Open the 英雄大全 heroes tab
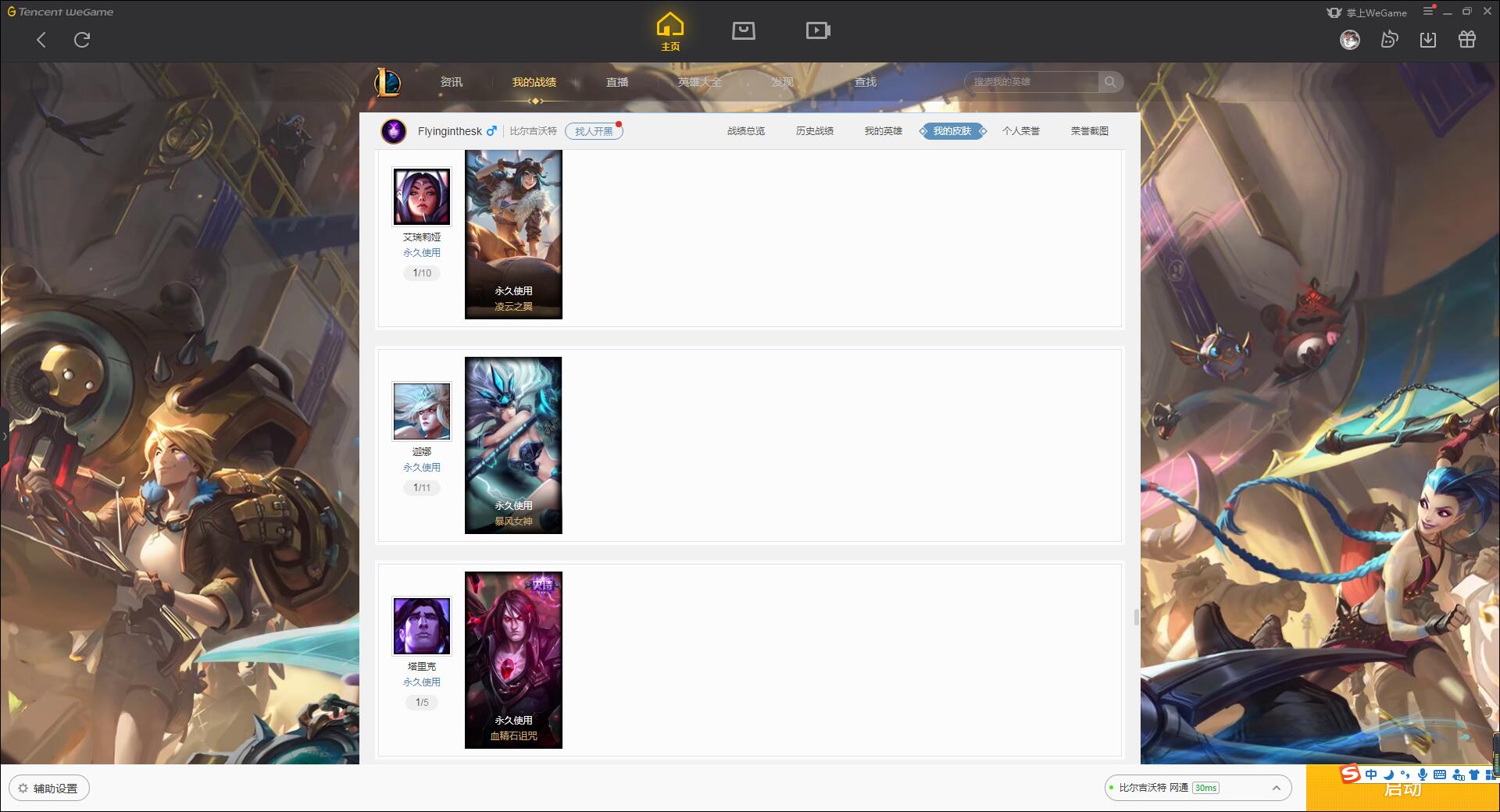The height and width of the screenshot is (812, 1500). (700, 82)
